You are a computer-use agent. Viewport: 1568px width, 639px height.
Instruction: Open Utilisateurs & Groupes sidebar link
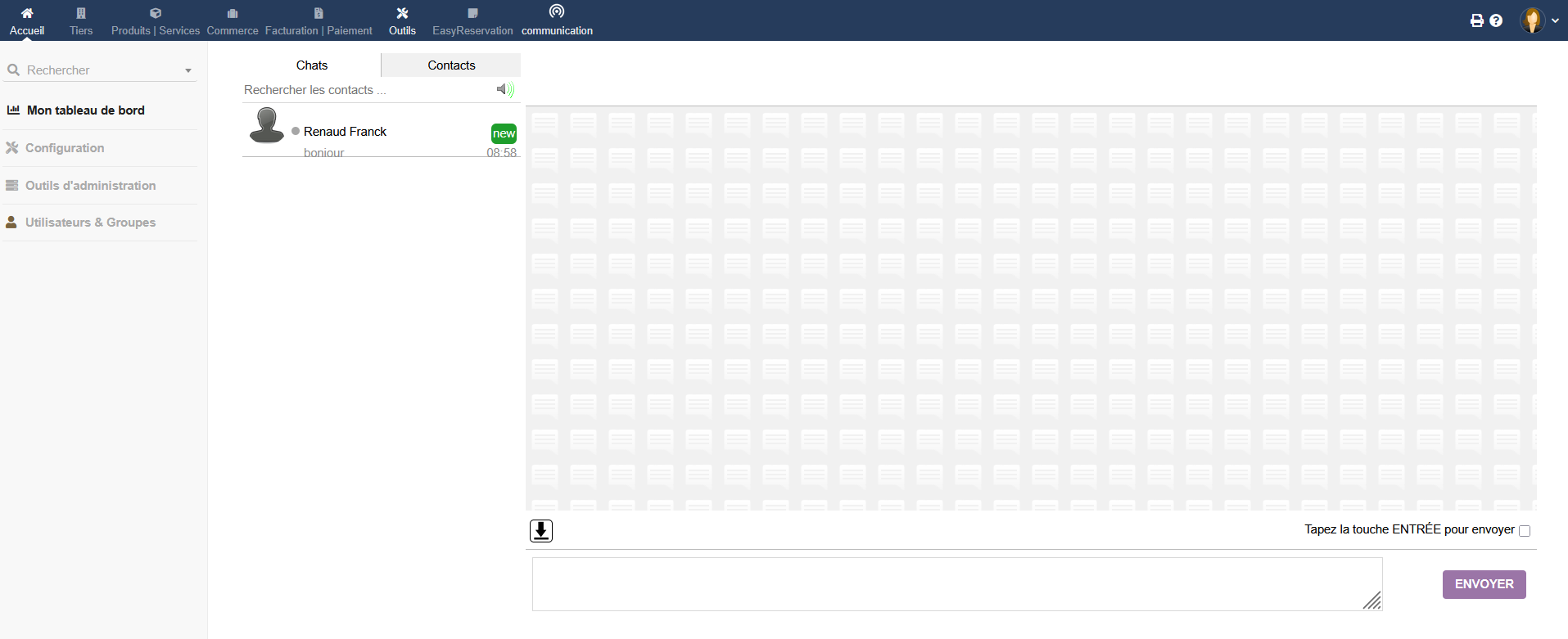point(90,223)
